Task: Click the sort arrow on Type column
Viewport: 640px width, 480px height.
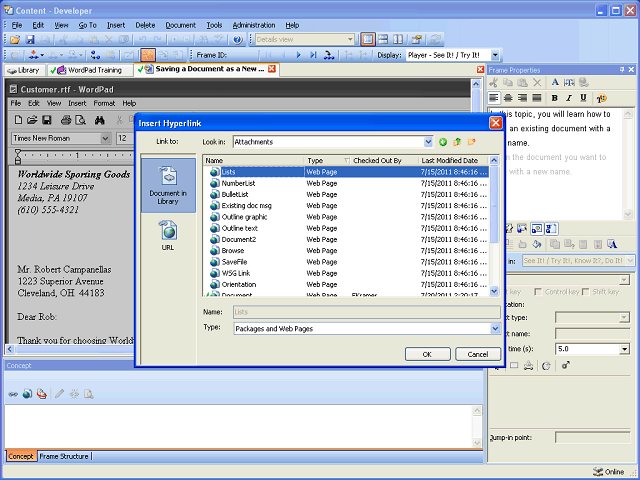Action: (x=347, y=161)
